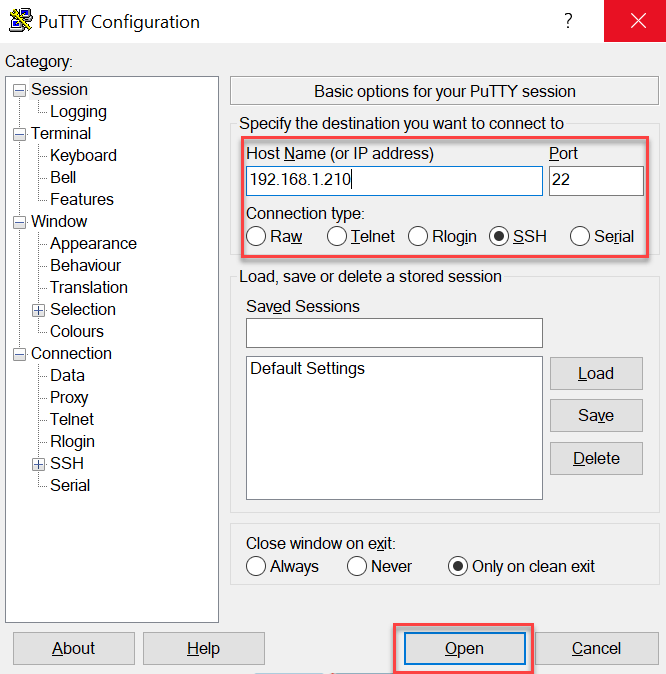Select the SSH connection type radio
The height and width of the screenshot is (674, 666).
[499, 236]
